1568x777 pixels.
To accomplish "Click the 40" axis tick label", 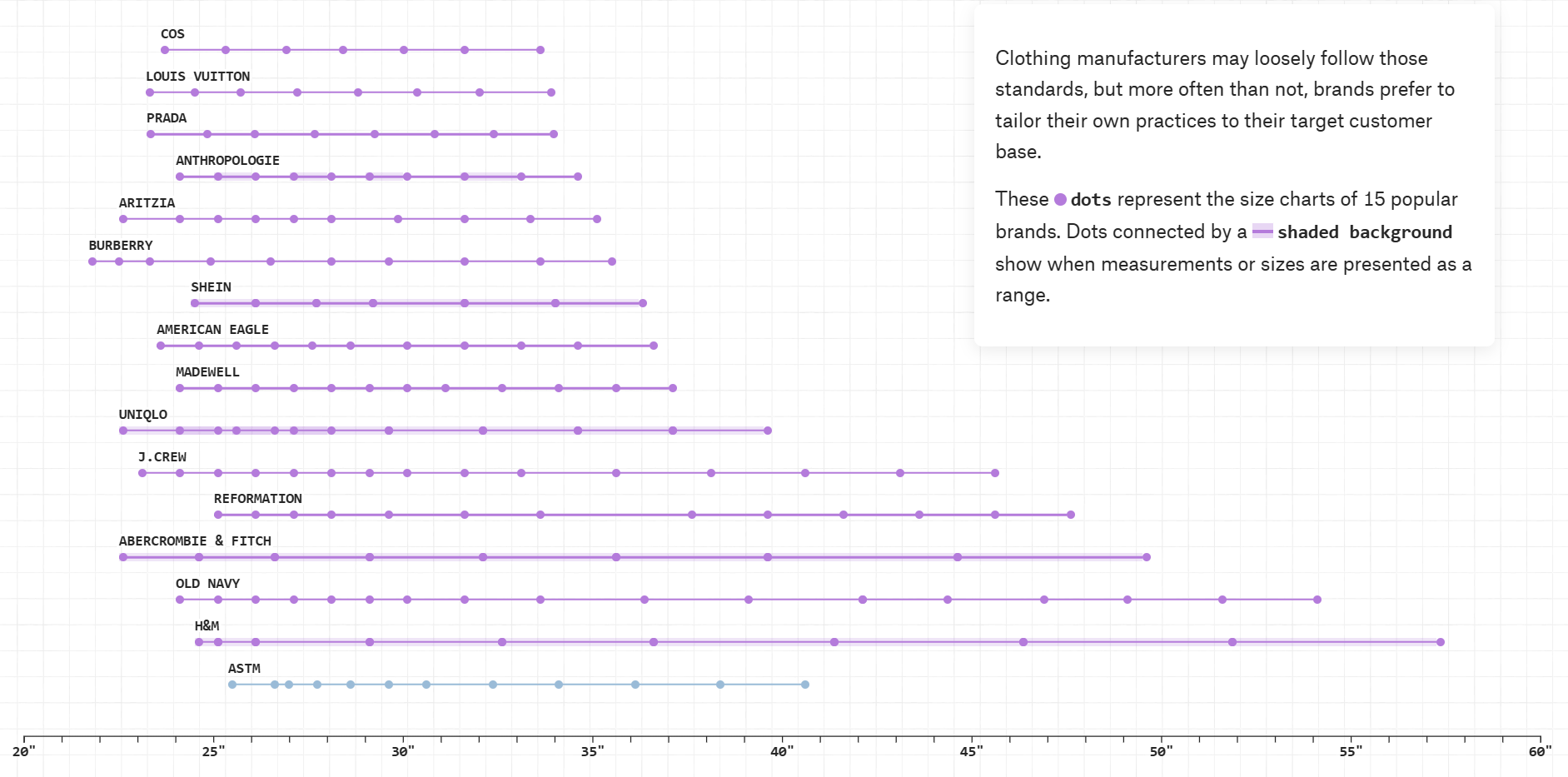I will point(782,752).
